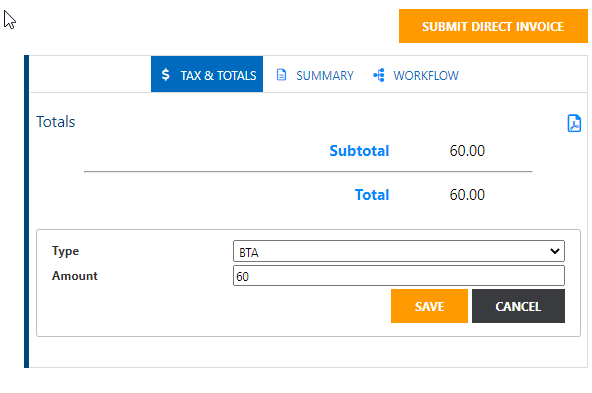The height and width of the screenshot is (393, 592).
Task: Click the PDF export icon
Action: (x=574, y=123)
